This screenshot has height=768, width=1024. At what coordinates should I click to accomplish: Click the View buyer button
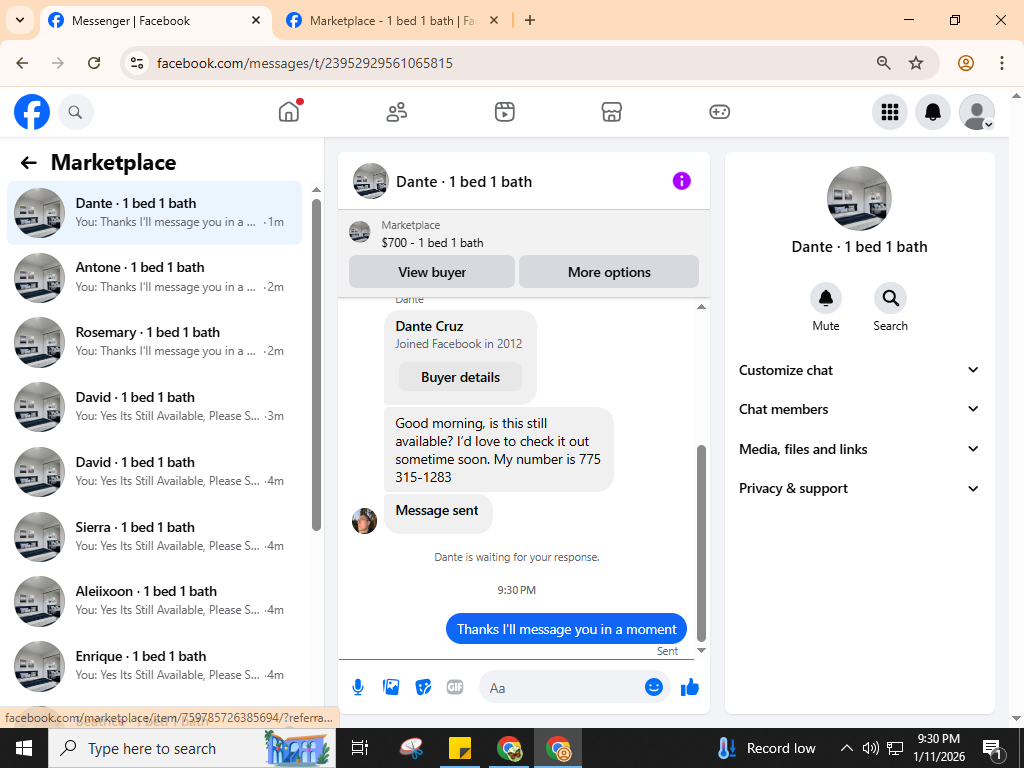point(432,272)
